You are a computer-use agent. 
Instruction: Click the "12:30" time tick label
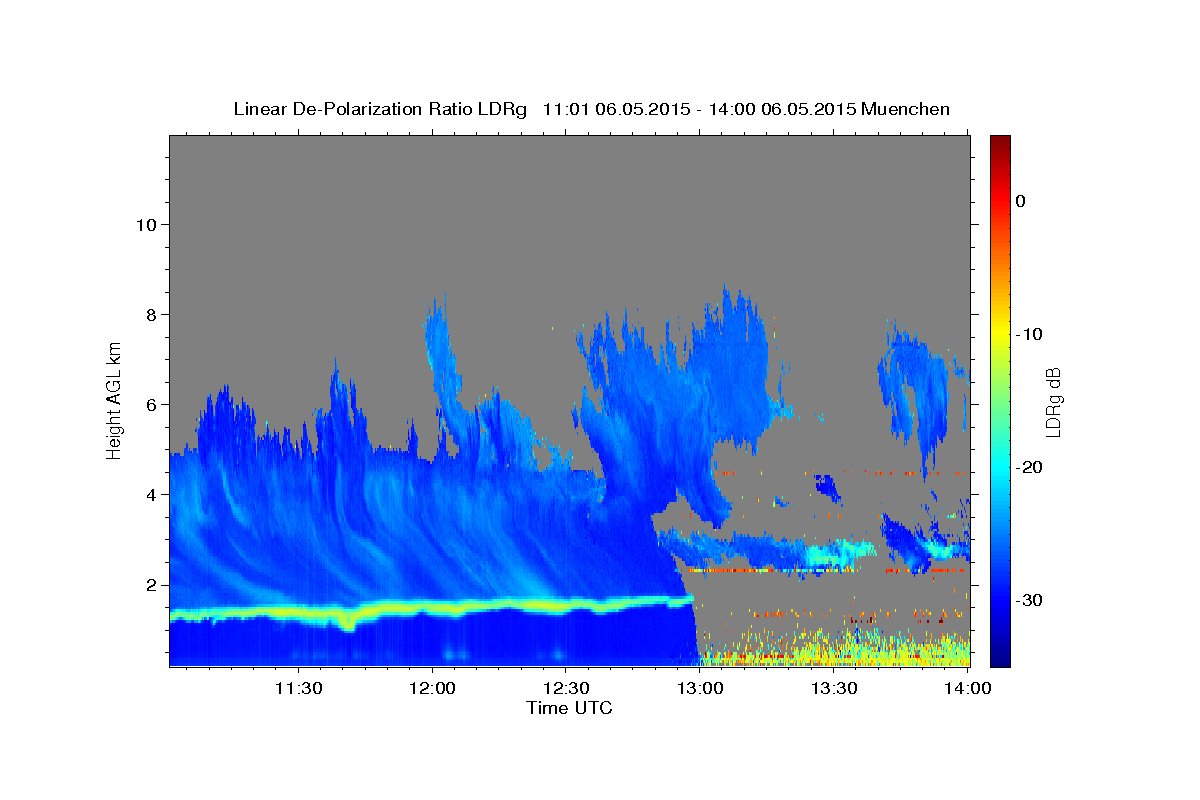pos(566,688)
